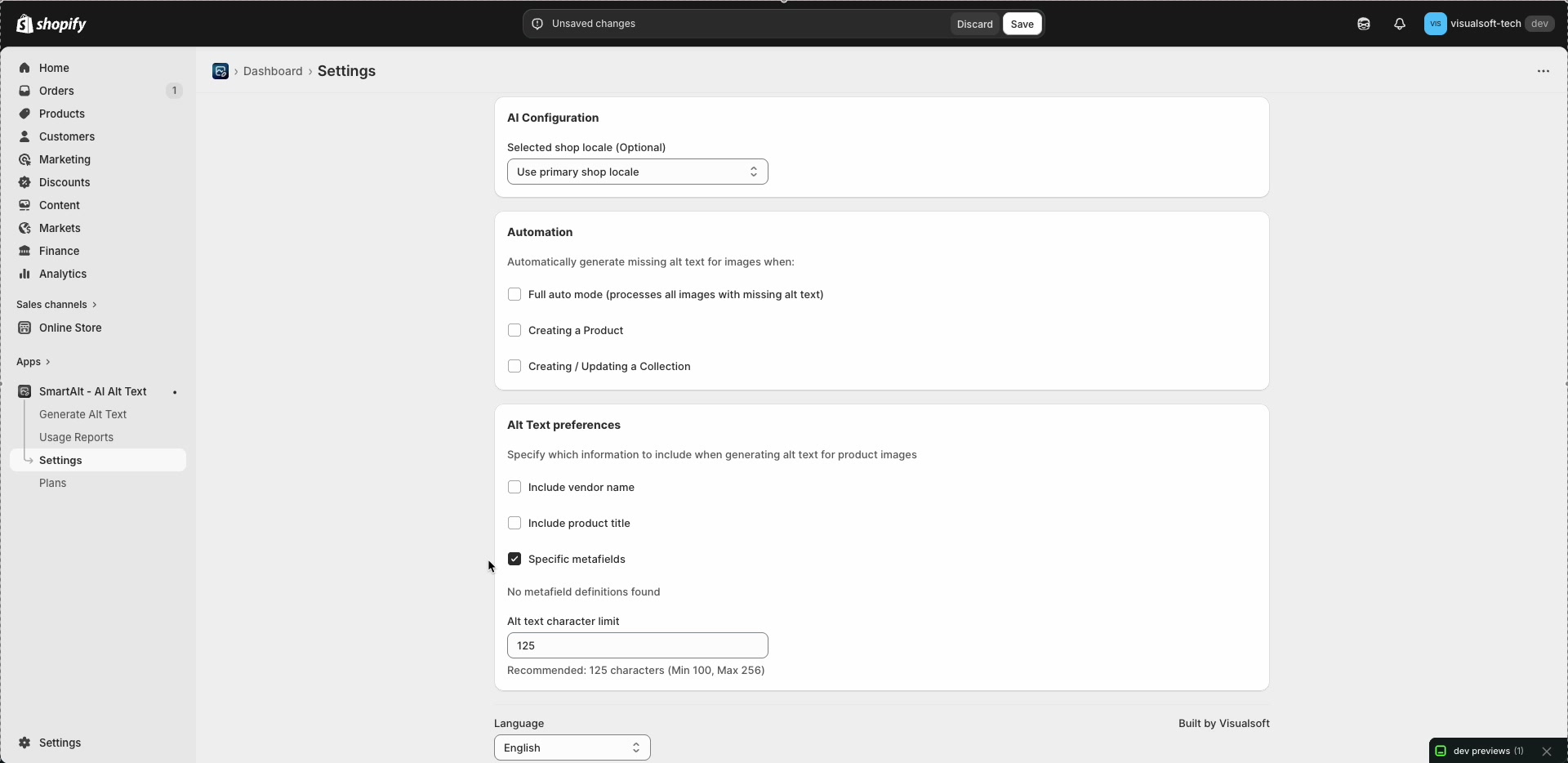Open the Marketing section
Image resolution: width=1568 pixels, height=763 pixels.
click(65, 159)
